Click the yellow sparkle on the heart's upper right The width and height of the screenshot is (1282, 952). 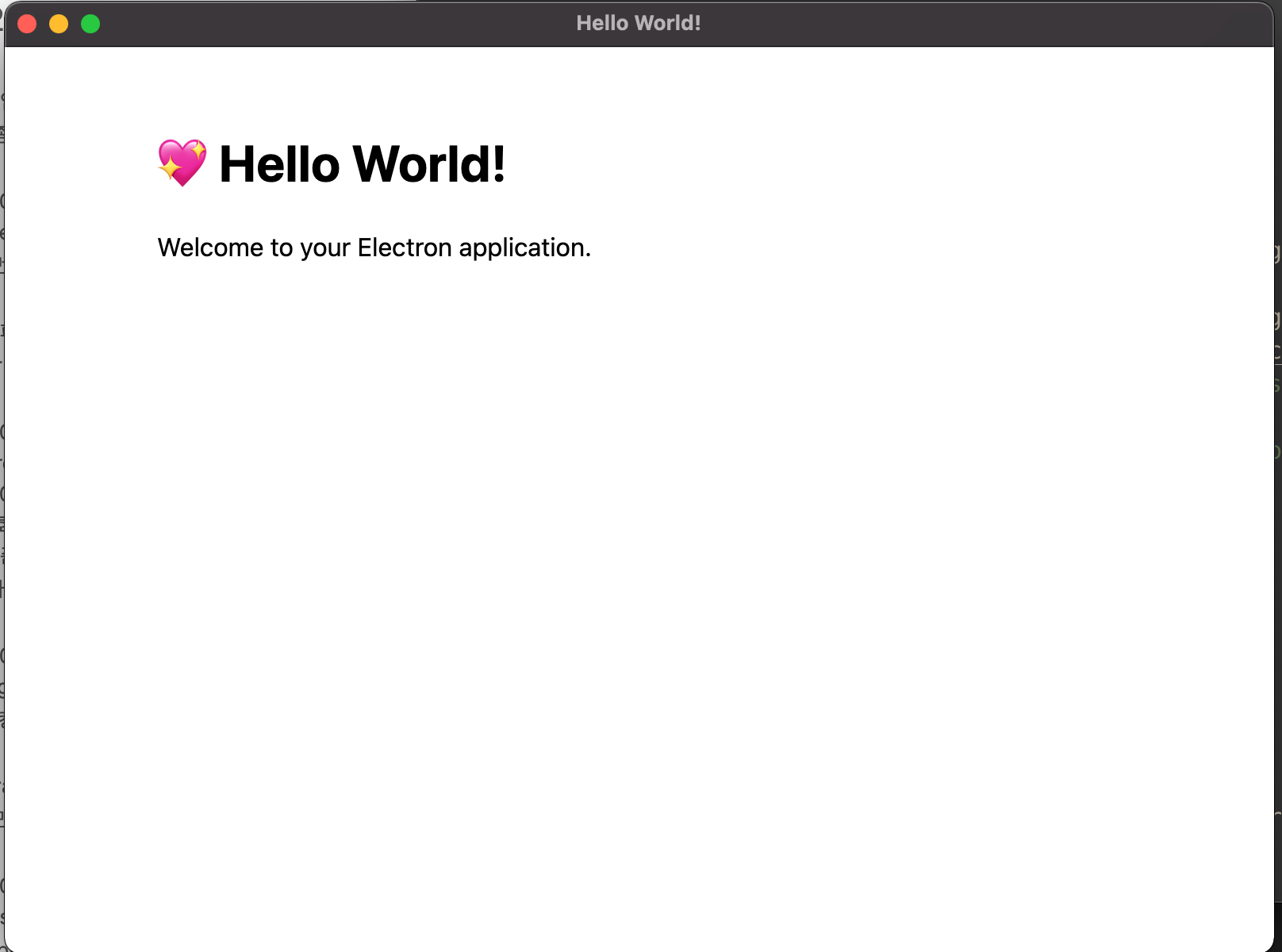click(x=198, y=148)
